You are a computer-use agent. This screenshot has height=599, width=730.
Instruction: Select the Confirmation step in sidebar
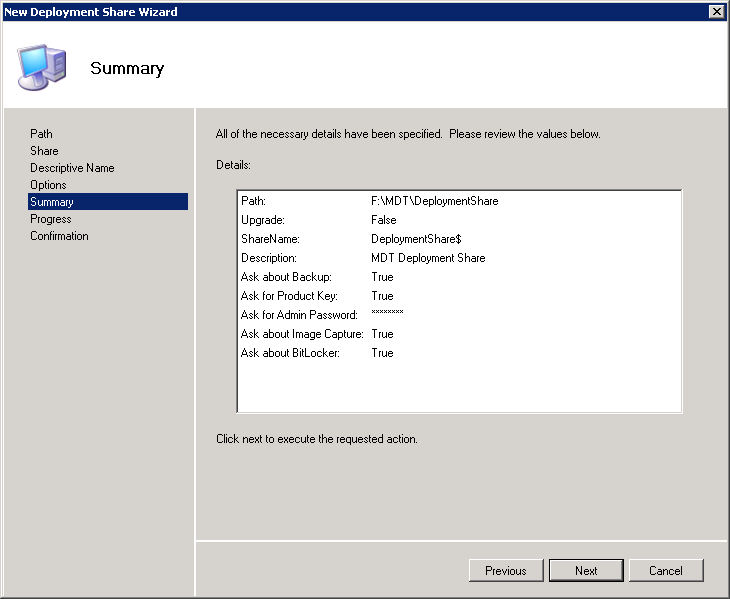[59, 236]
